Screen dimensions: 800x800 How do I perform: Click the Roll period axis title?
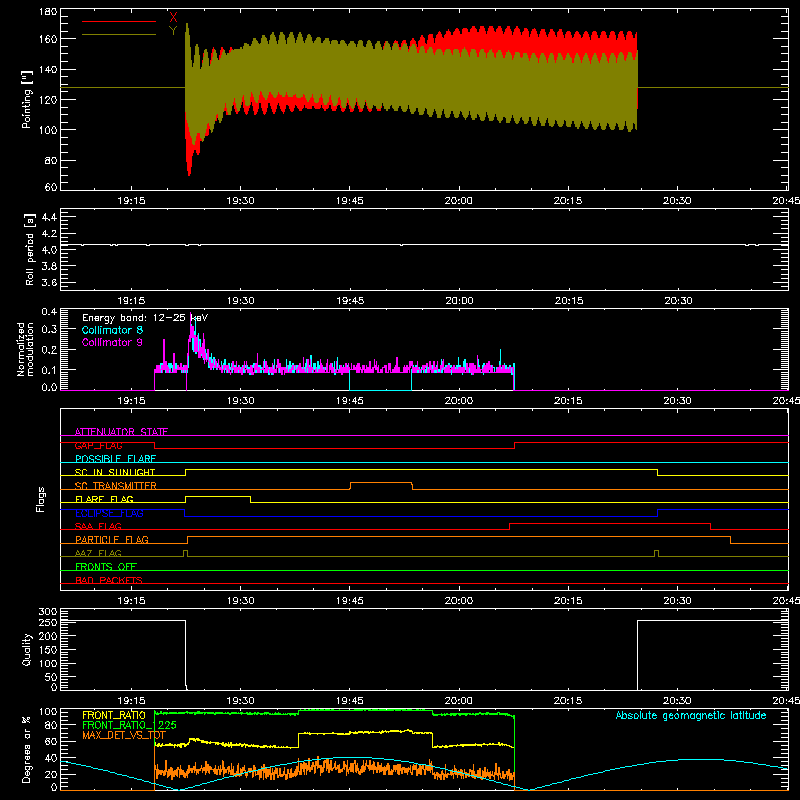click(30, 249)
